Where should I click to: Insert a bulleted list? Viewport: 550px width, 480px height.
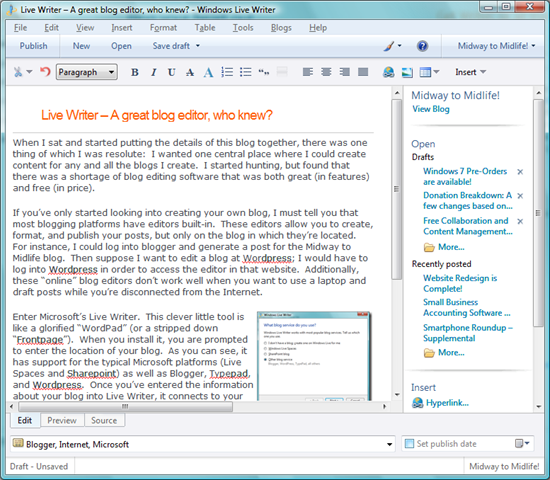pos(246,72)
